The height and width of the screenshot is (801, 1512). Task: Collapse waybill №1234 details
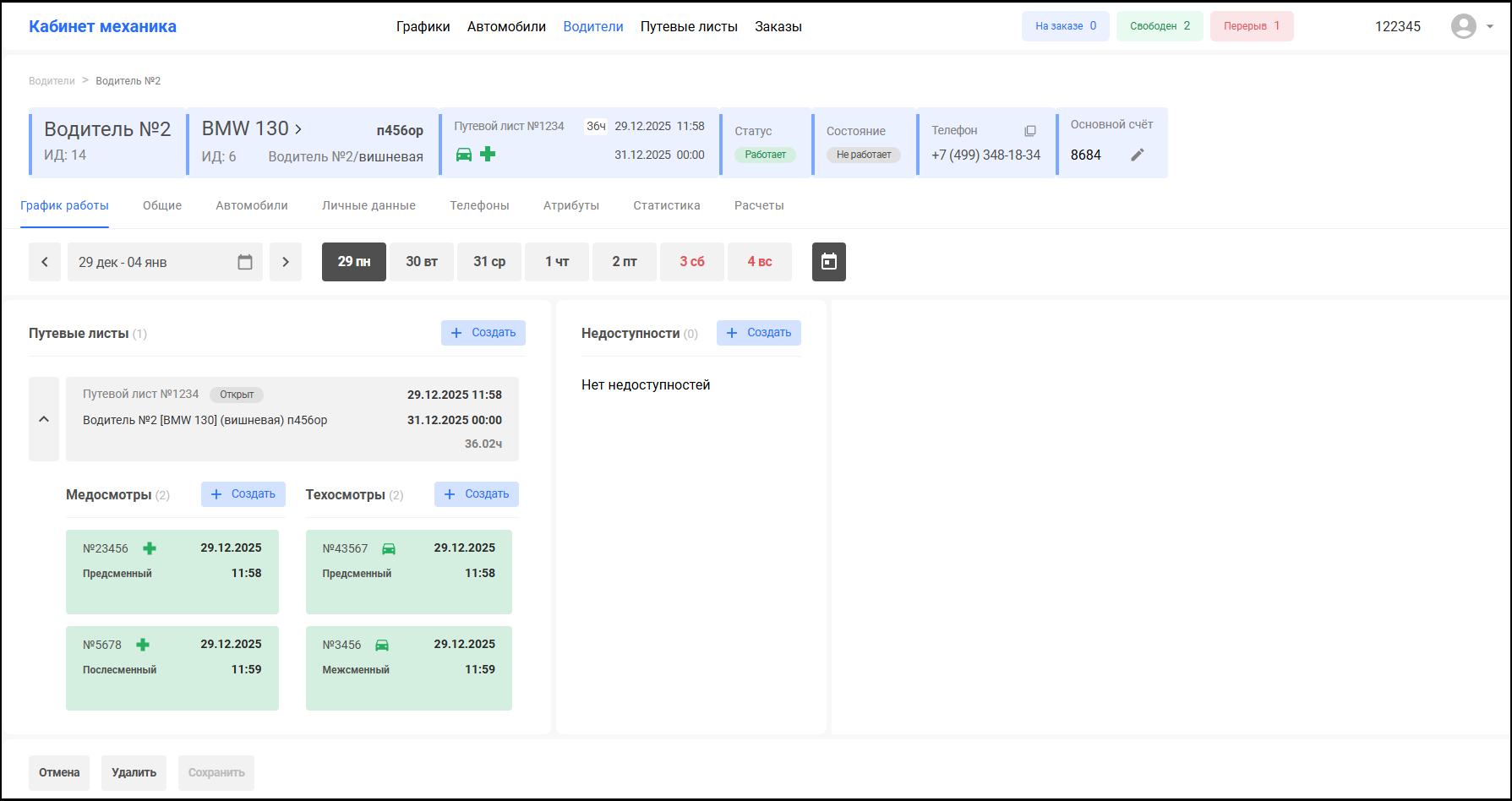click(44, 419)
